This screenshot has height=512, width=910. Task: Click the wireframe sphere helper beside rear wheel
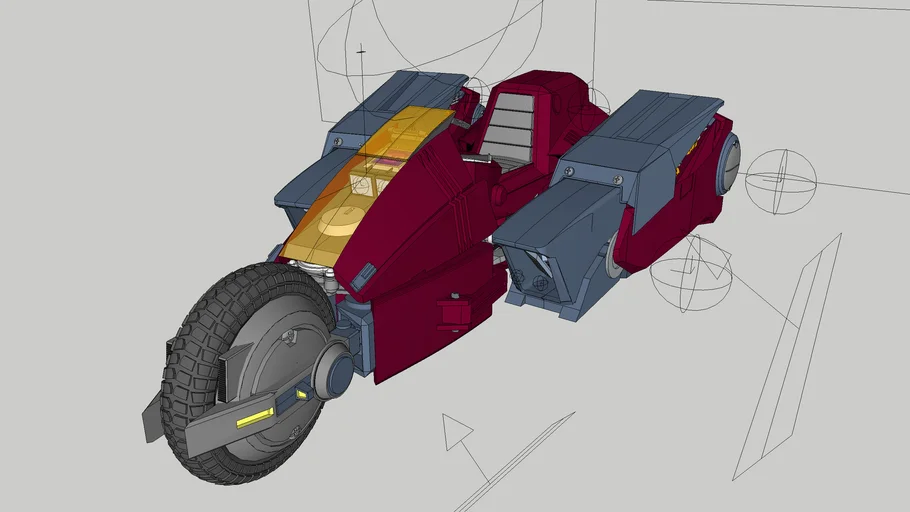click(x=781, y=181)
